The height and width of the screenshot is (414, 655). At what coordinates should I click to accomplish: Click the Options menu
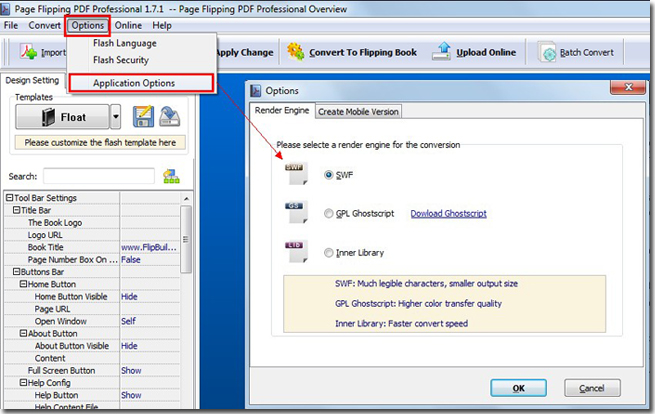(x=87, y=25)
